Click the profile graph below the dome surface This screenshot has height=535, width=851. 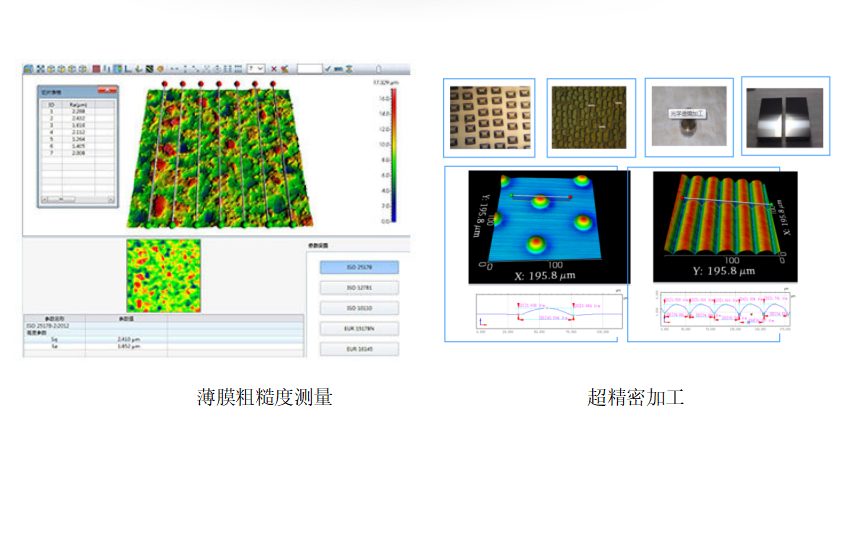(x=549, y=311)
